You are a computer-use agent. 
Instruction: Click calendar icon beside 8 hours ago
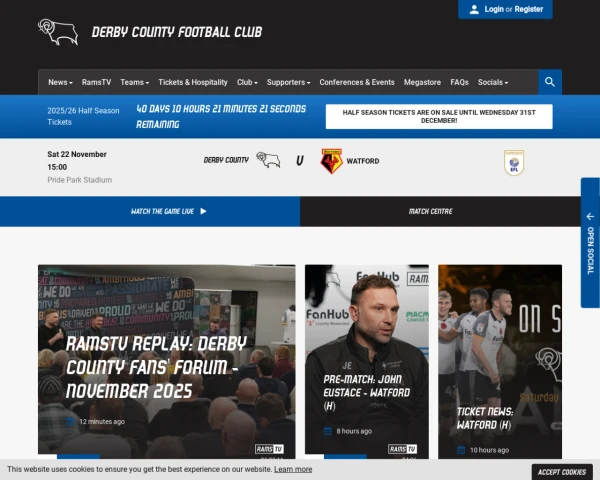pos(328,431)
